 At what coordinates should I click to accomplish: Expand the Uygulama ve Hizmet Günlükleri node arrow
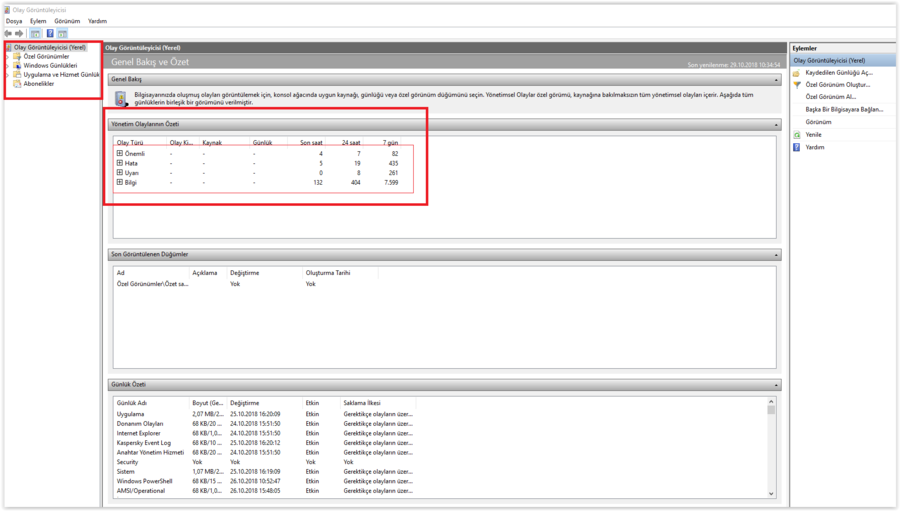point(7,75)
